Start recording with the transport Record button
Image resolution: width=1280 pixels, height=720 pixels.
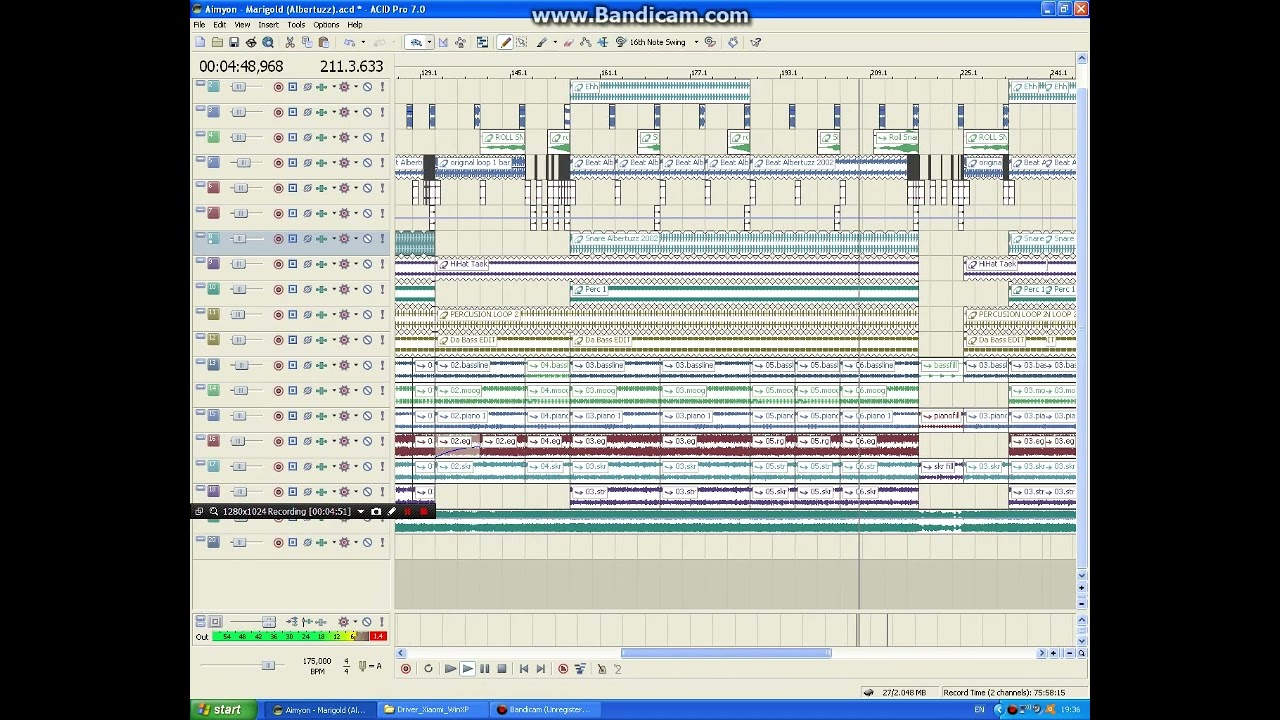405,669
